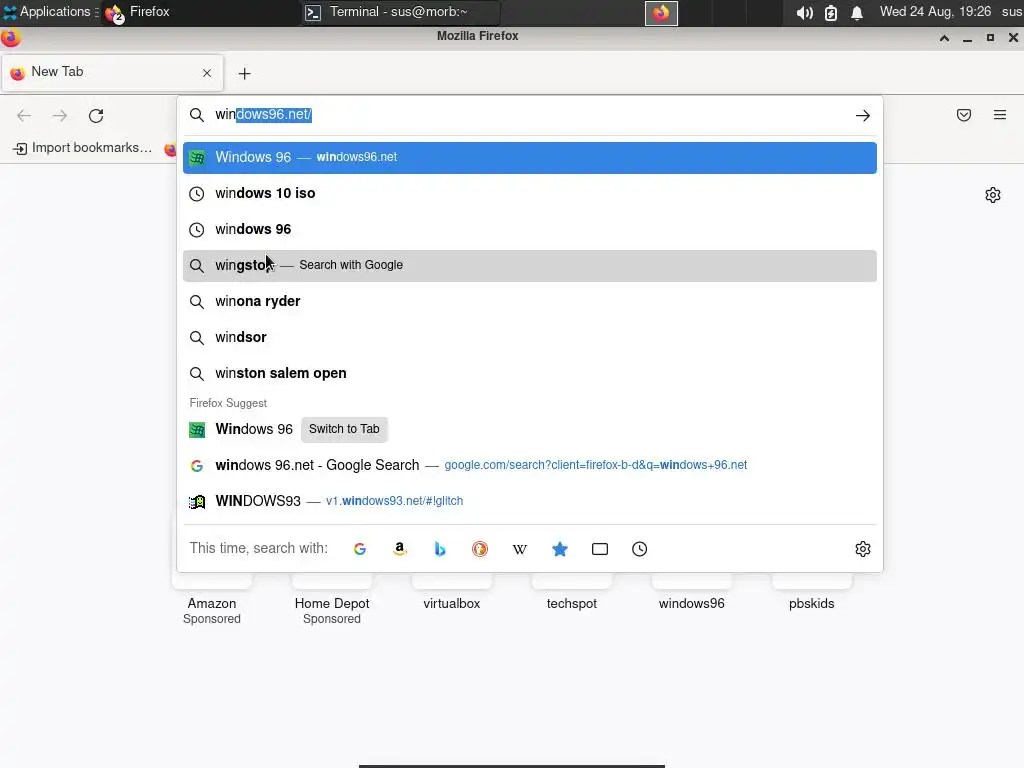Reload the current page
This screenshot has width=1024, height=768.
click(x=96, y=116)
